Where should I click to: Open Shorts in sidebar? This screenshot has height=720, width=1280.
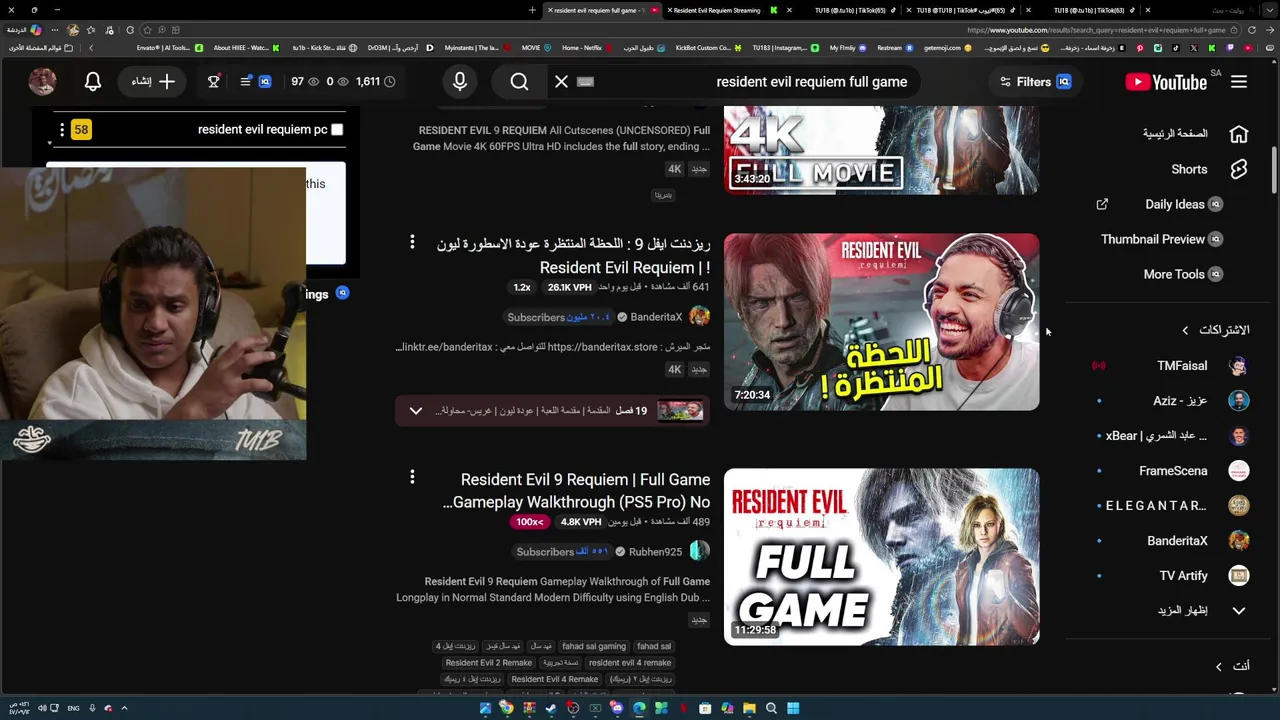1209,169
